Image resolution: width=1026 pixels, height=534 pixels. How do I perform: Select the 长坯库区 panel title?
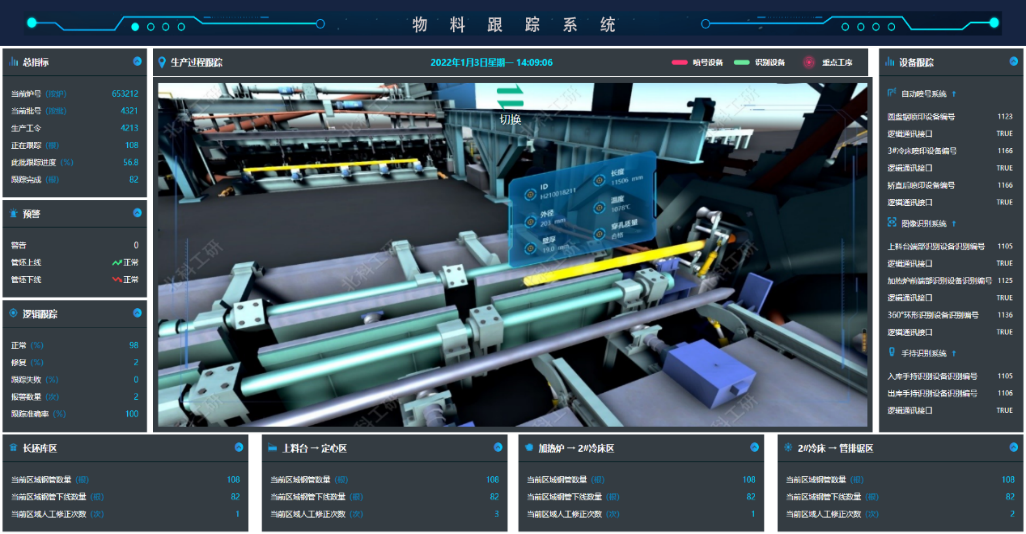(x=45, y=448)
